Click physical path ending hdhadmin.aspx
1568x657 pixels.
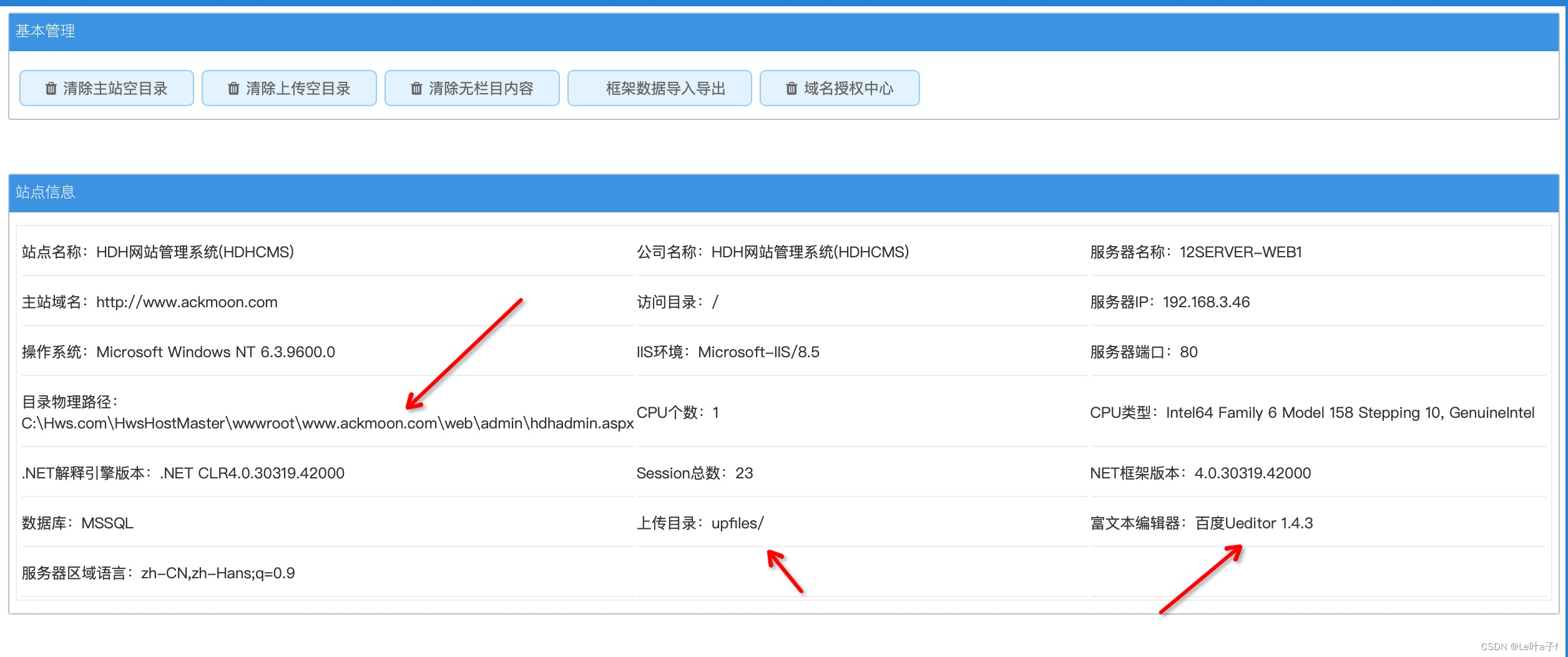(x=328, y=423)
